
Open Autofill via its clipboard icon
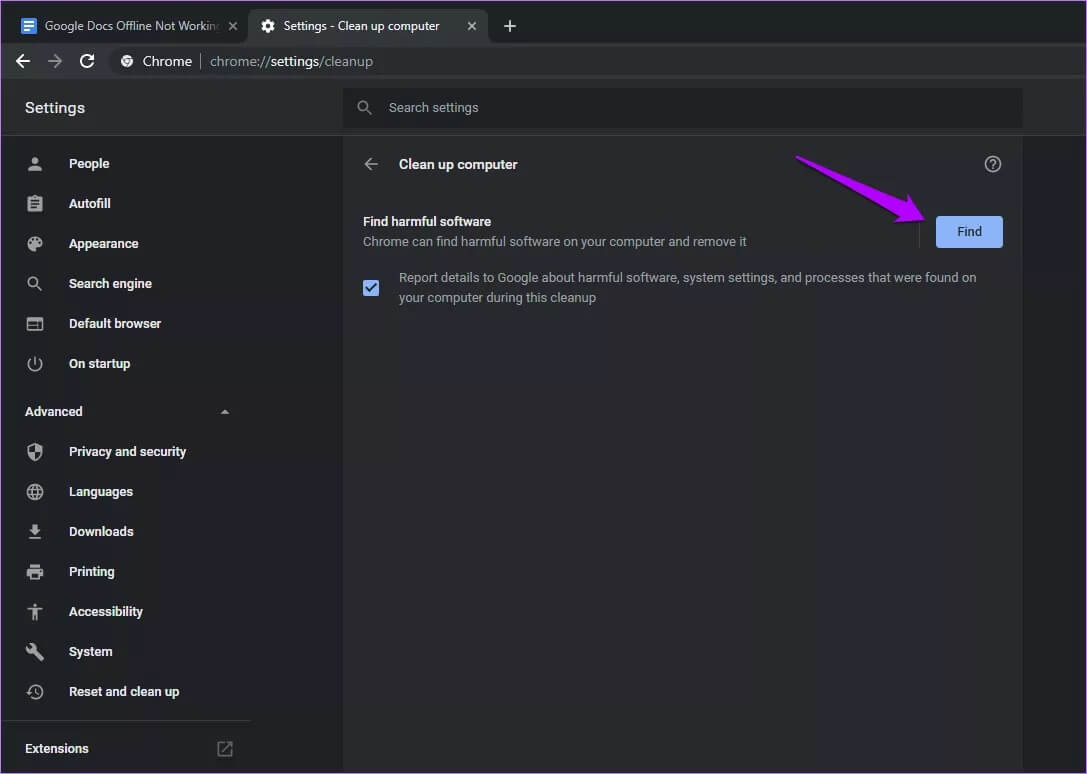[35, 204]
